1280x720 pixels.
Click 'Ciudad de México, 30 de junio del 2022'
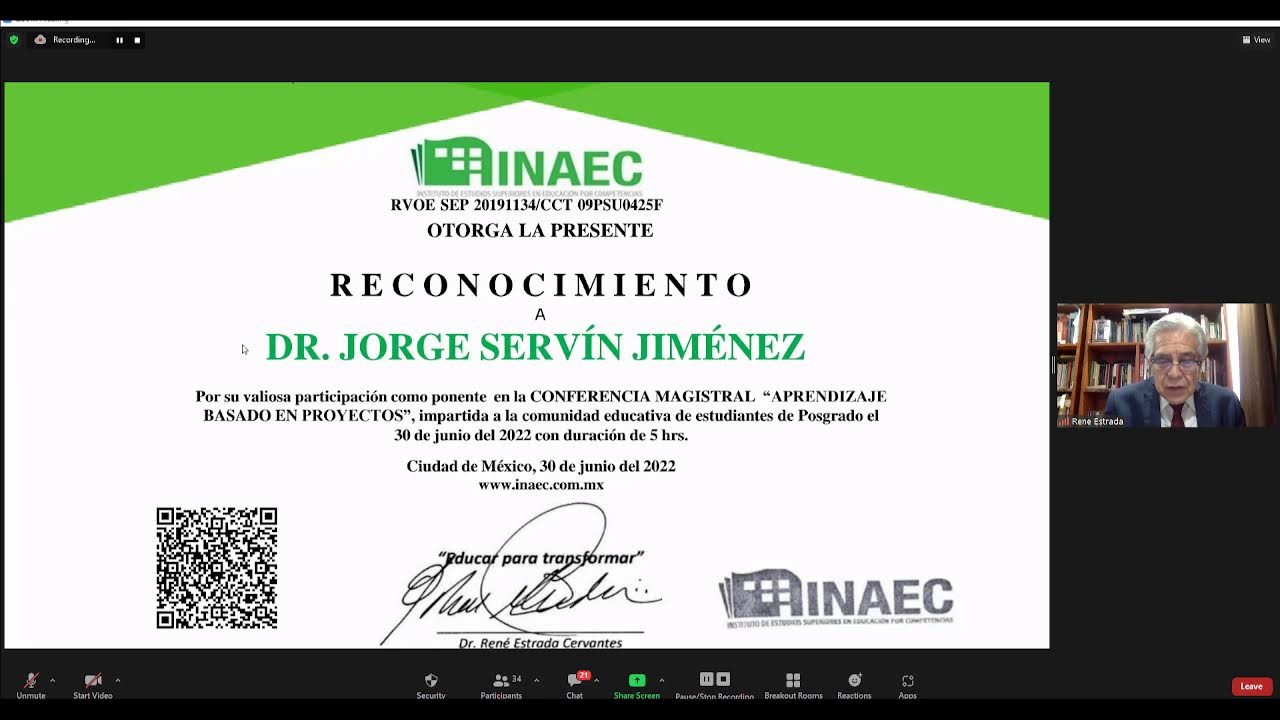click(x=541, y=466)
